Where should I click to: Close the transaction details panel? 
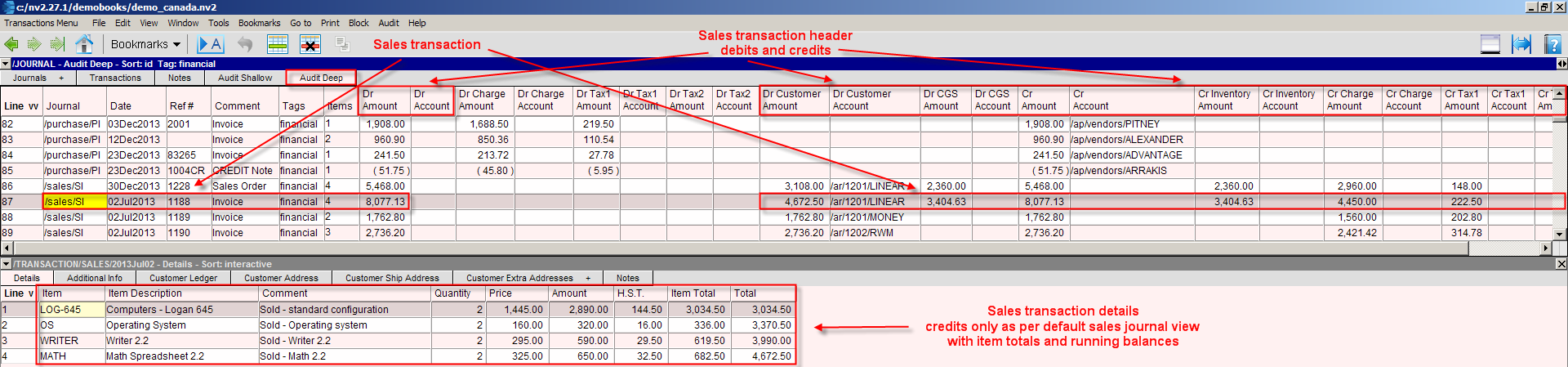coord(1561,264)
